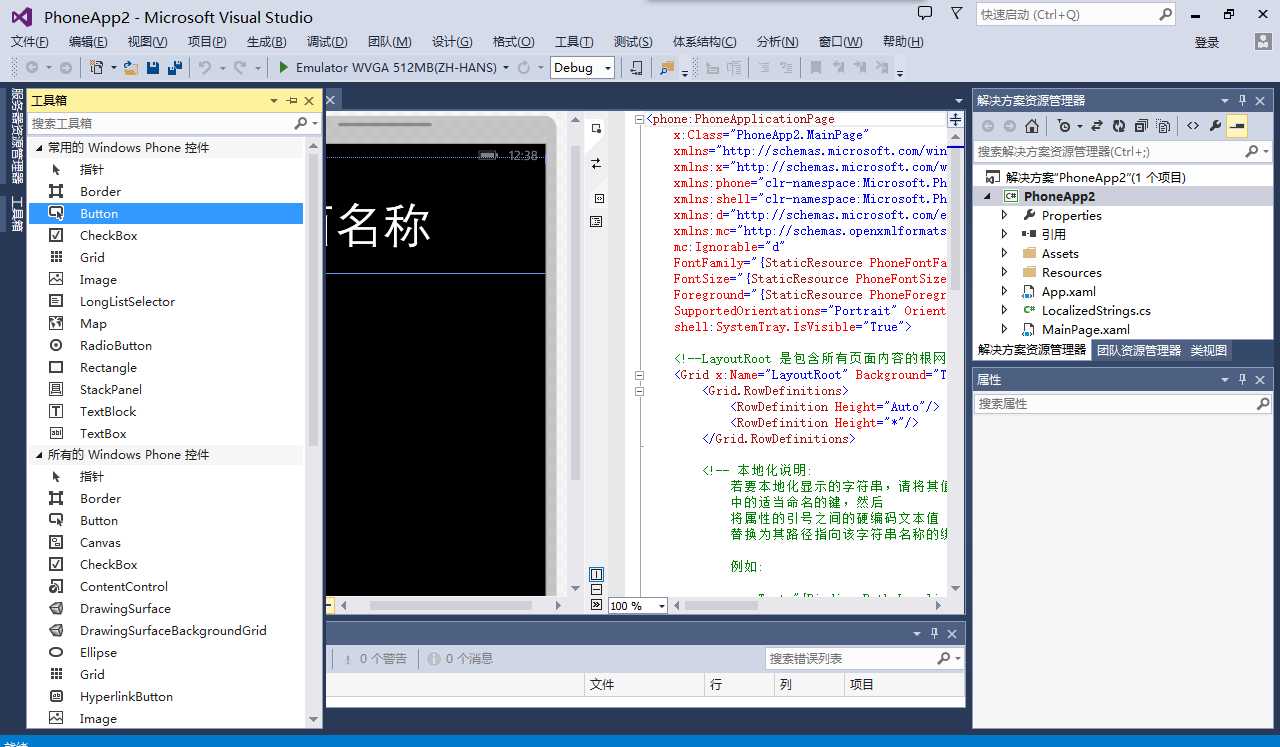Click the 搜索工具箱 search field
Image resolution: width=1280 pixels, height=747 pixels.
pos(162,123)
